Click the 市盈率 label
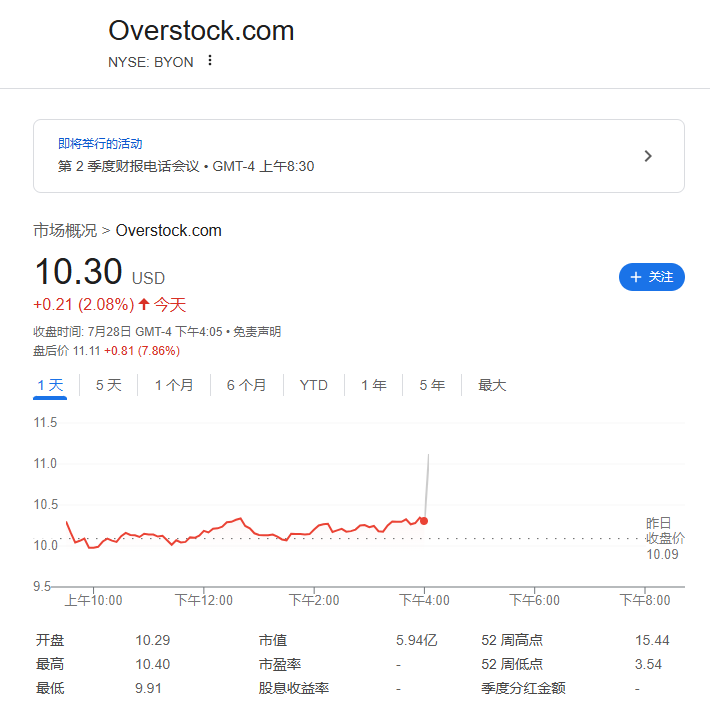The height and width of the screenshot is (711, 710). tap(280, 664)
